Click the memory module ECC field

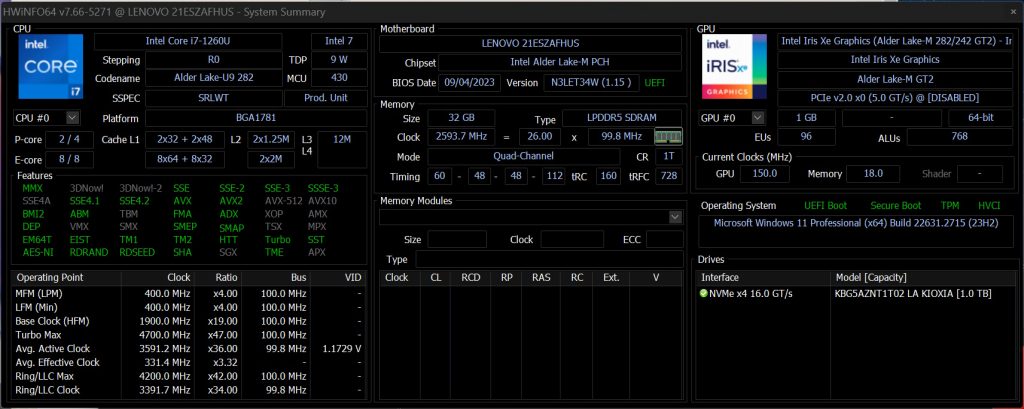pyautogui.click(x=664, y=240)
